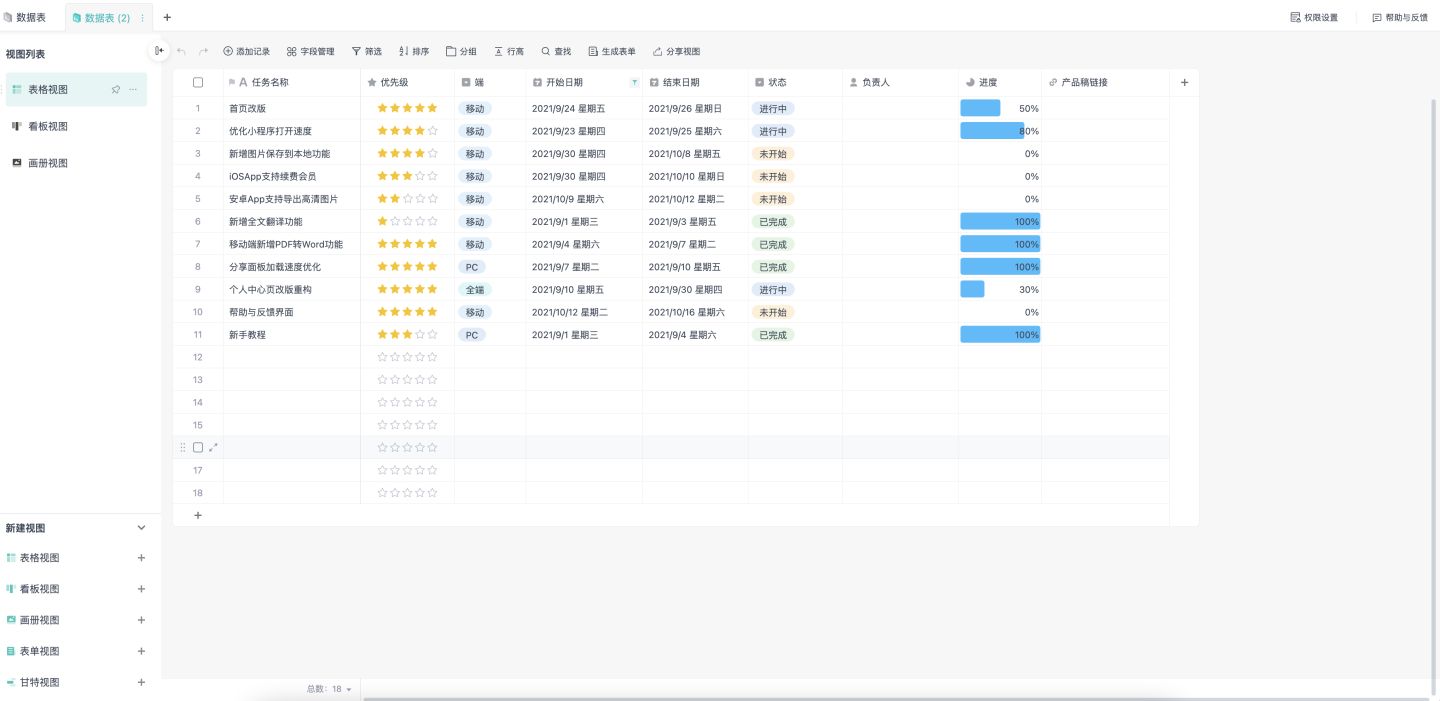Add a new 甘特视图 with plus icon
1440x701 pixels.
141,682
